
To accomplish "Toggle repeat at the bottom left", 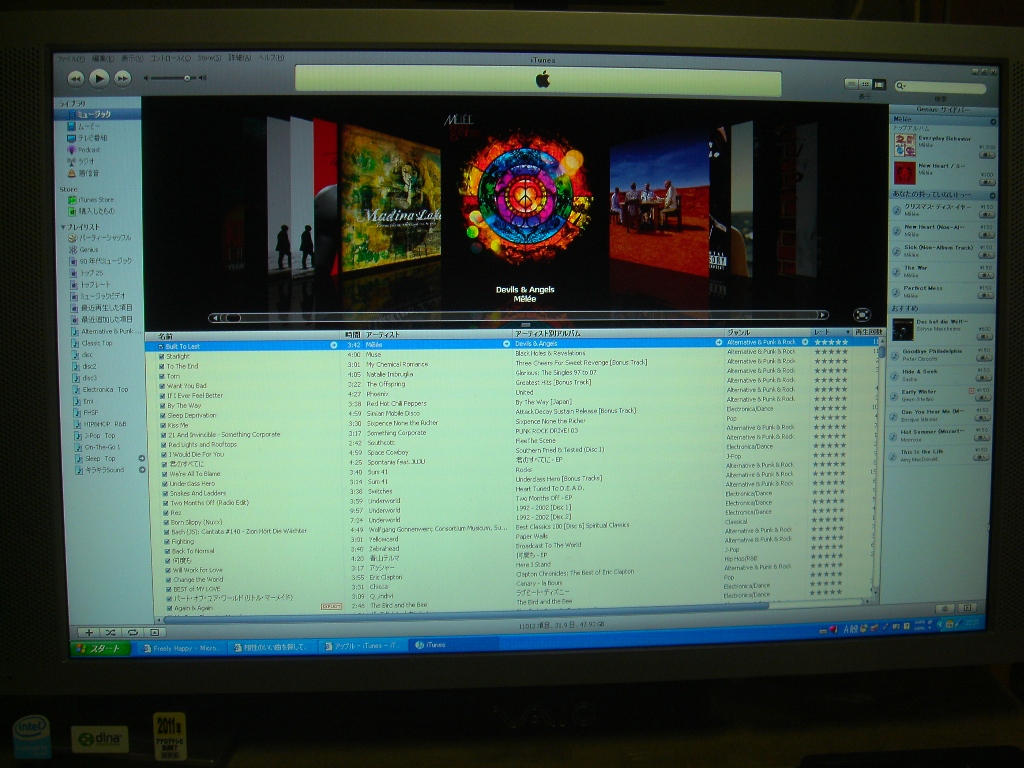I will [133, 632].
